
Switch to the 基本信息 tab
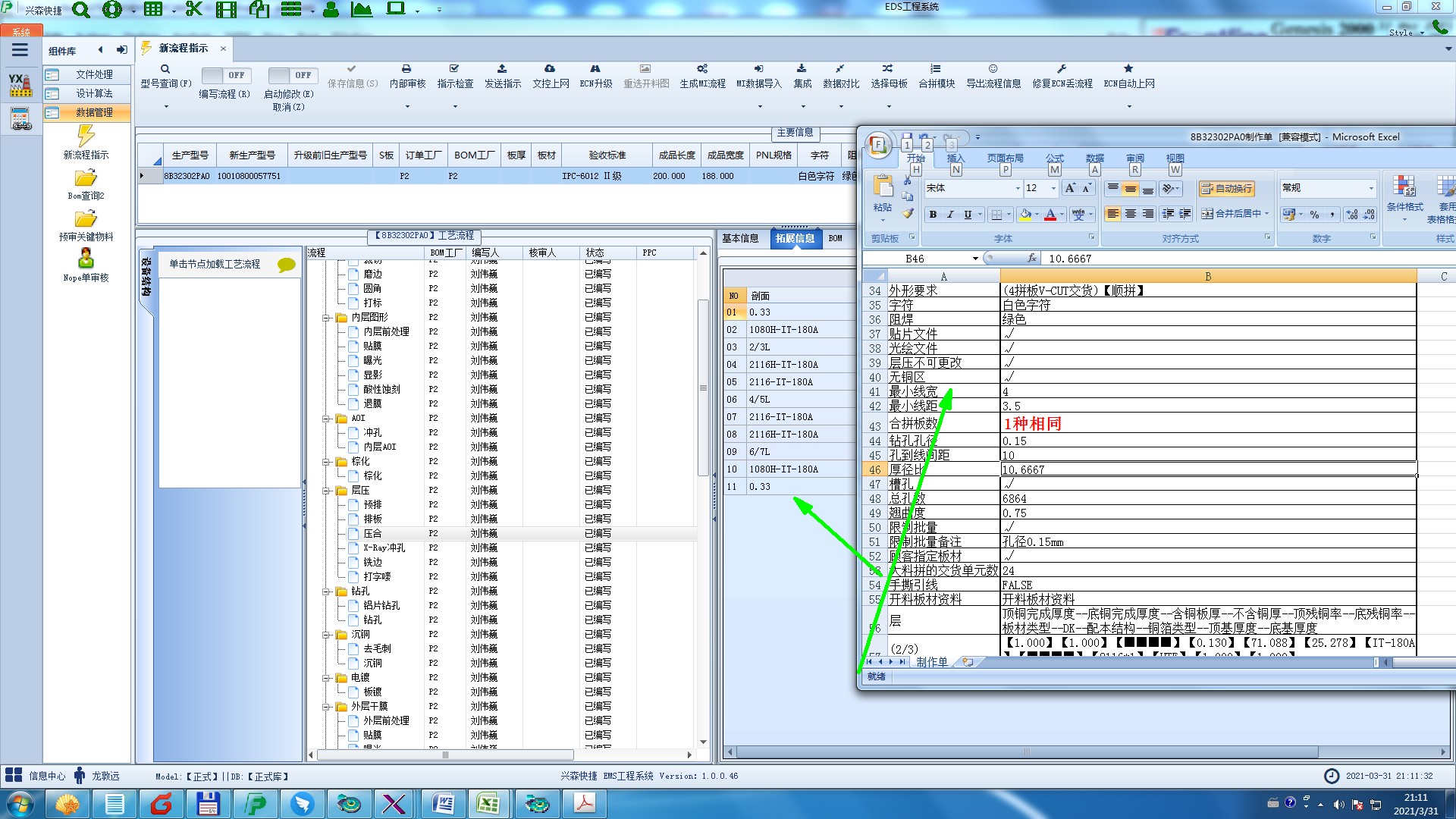(740, 238)
